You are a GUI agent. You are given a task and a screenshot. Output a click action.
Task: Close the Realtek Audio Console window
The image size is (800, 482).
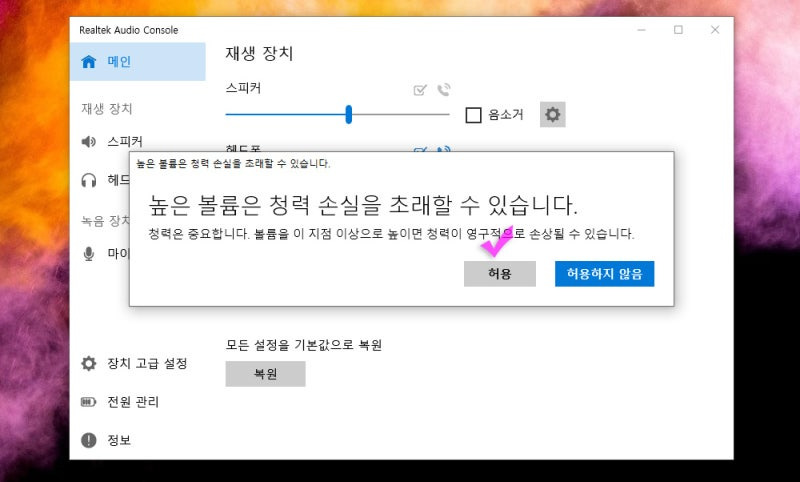(x=715, y=30)
